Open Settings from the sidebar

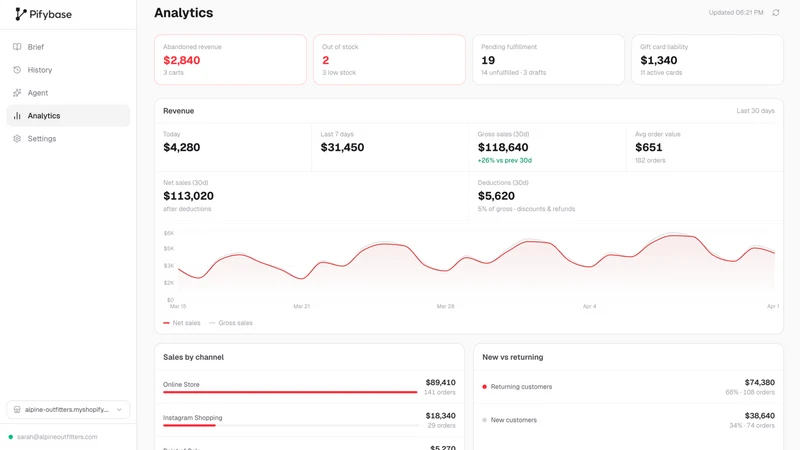(x=68, y=139)
